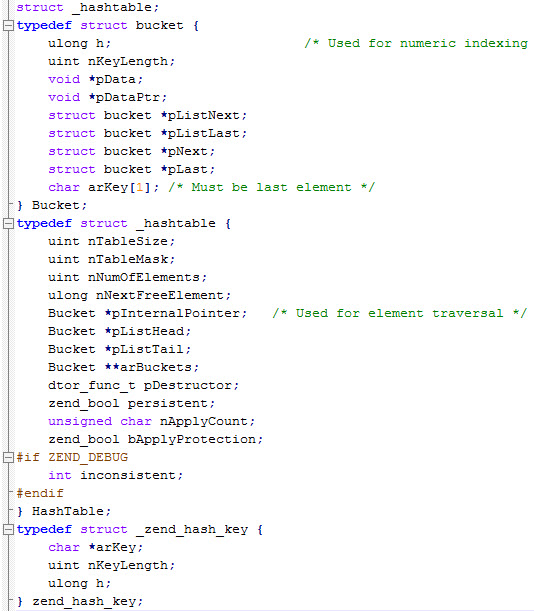
Task: Collapse the _hashtable struct fold marker
Action: (x=8, y=224)
